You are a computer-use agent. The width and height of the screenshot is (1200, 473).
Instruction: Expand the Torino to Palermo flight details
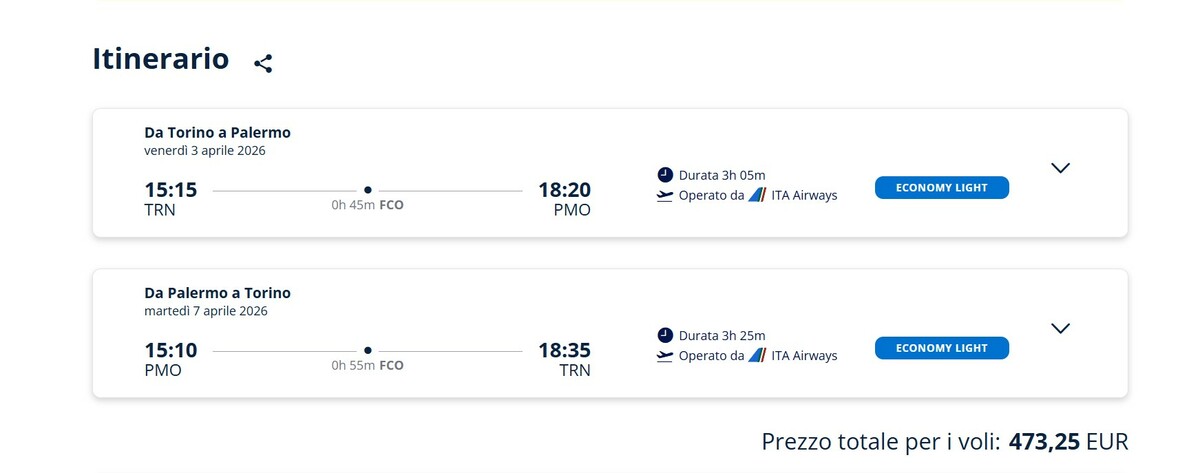pyautogui.click(x=1061, y=168)
